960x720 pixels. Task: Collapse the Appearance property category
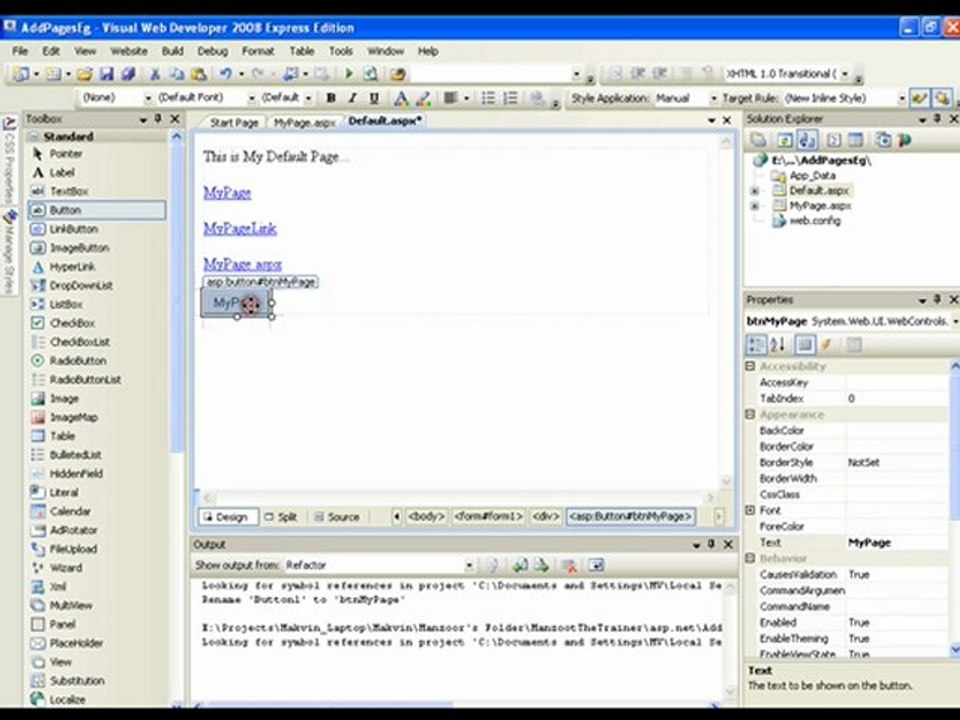(750, 414)
